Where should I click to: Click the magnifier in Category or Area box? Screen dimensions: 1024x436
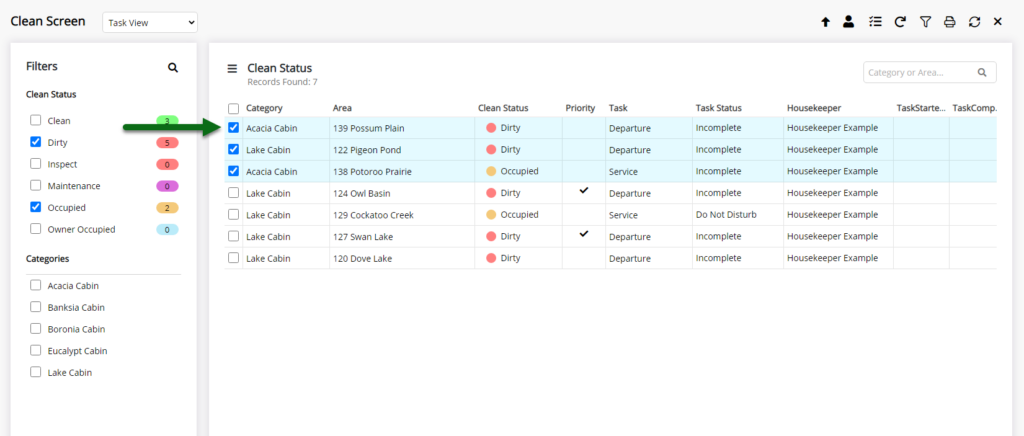point(982,72)
